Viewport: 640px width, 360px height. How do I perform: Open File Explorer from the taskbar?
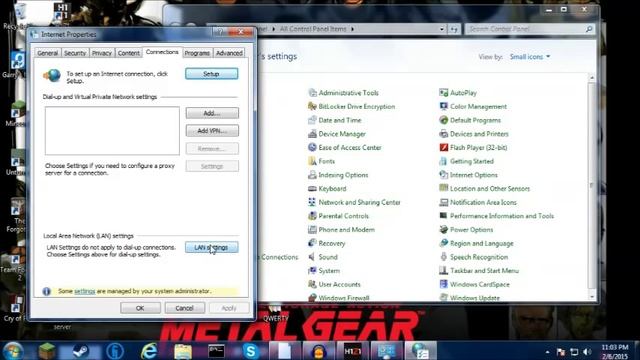tap(183, 351)
